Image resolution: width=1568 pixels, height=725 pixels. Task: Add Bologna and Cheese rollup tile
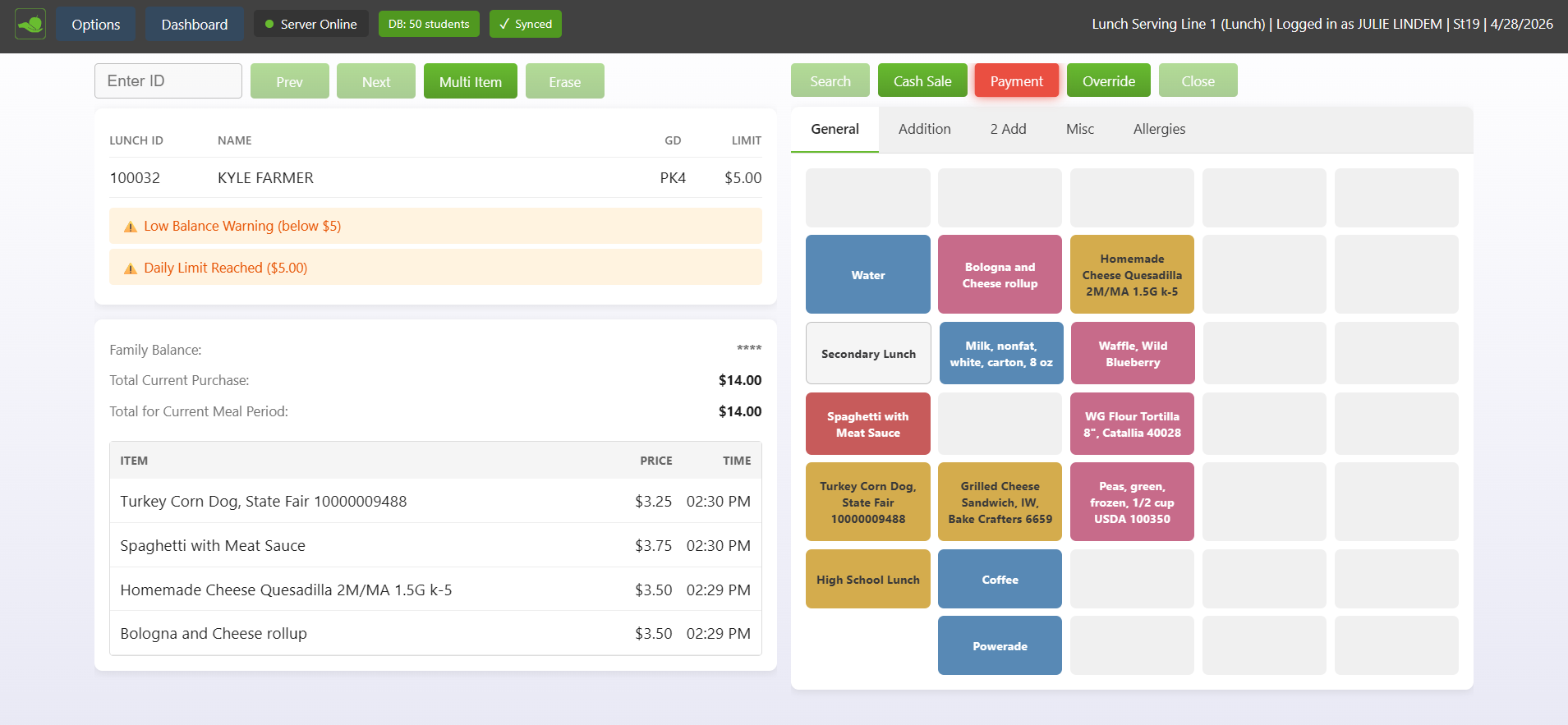point(1000,274)
